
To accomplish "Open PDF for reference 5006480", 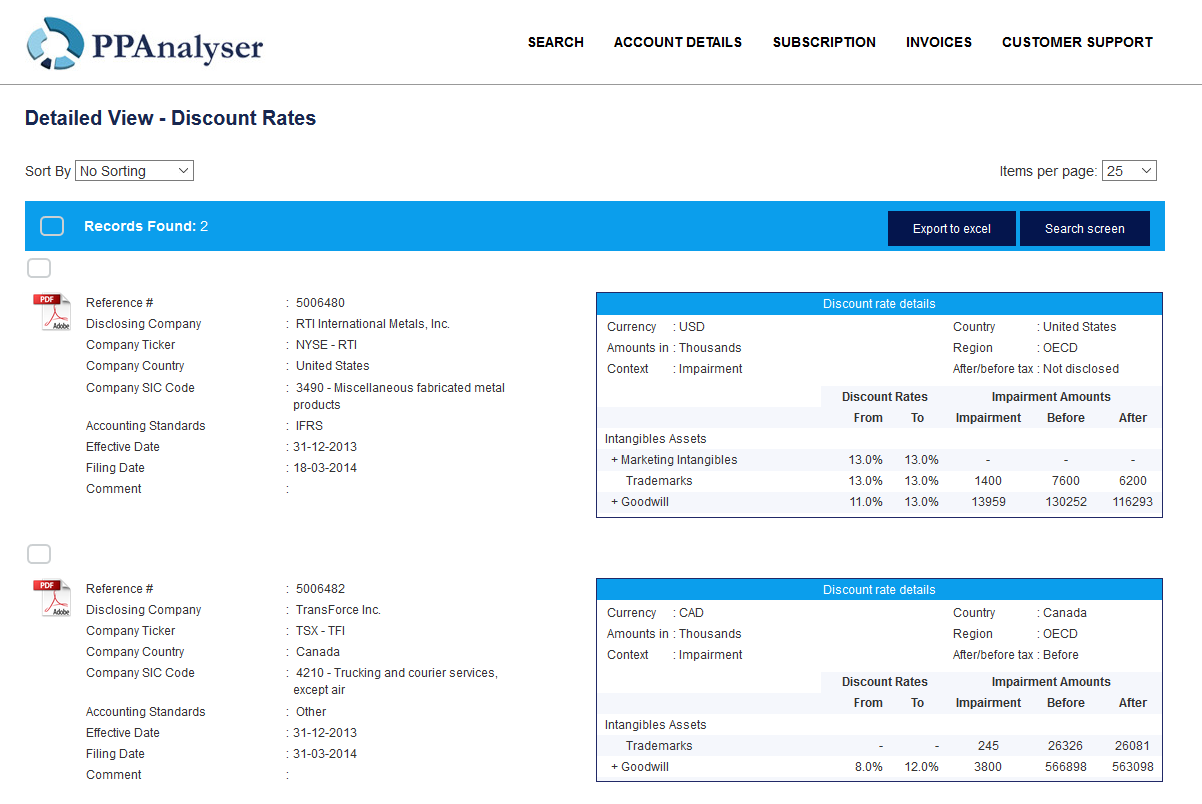I will click(x=52, y=311).
